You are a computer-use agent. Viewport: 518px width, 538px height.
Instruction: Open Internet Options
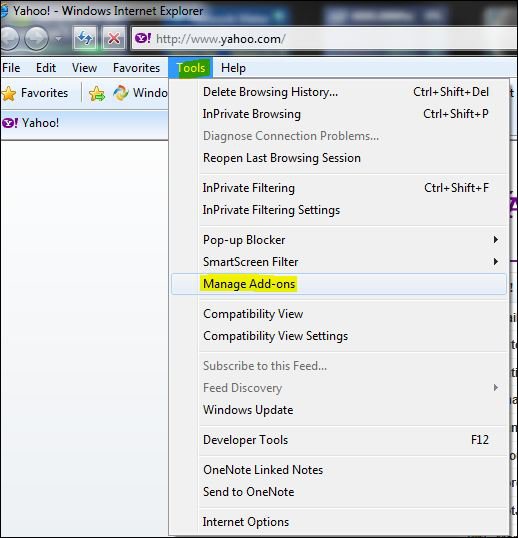(x=339, y=522)
